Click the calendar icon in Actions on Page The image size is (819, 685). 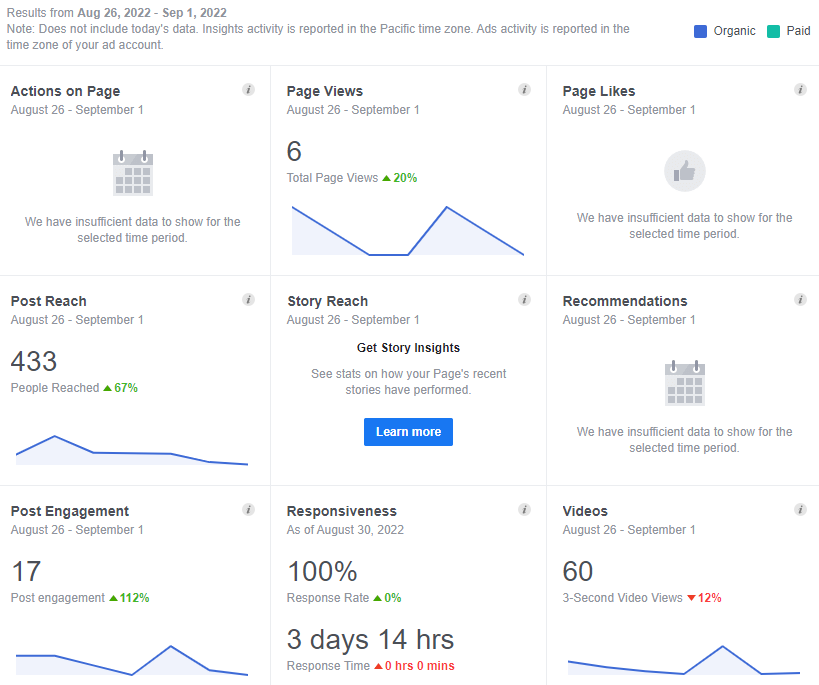point(133,173)
